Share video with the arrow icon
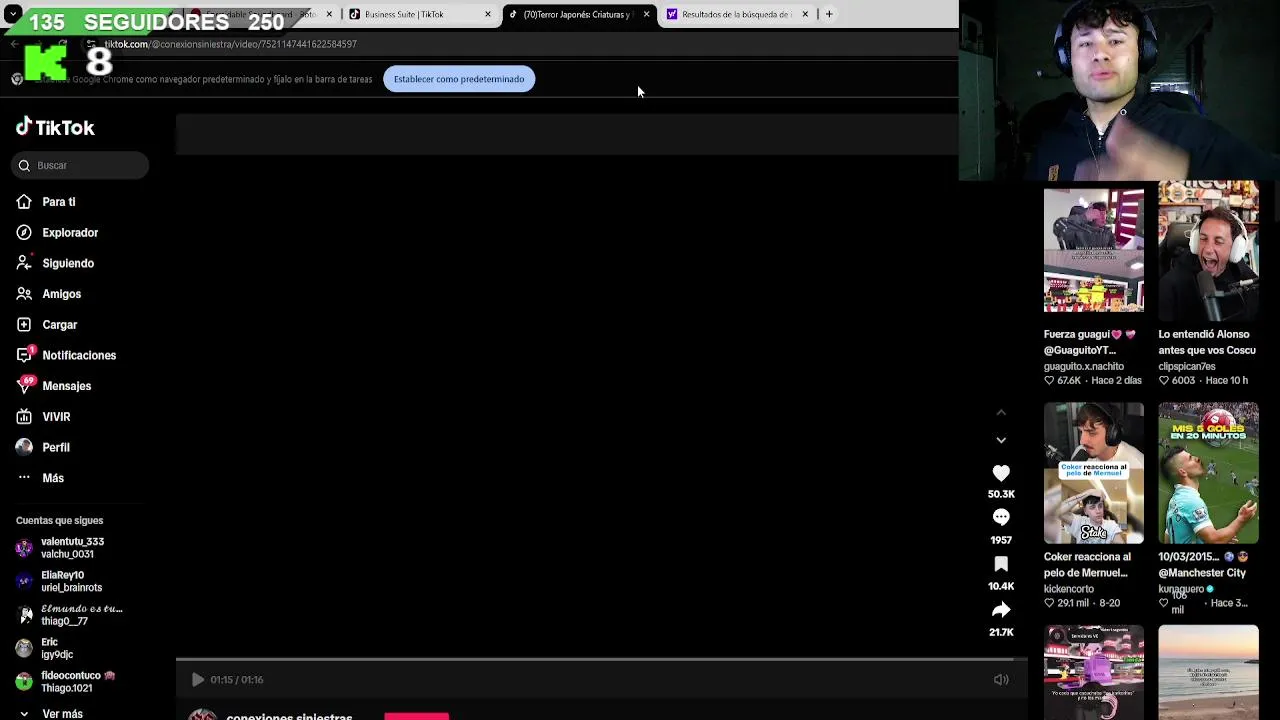 coord(1001,610)
